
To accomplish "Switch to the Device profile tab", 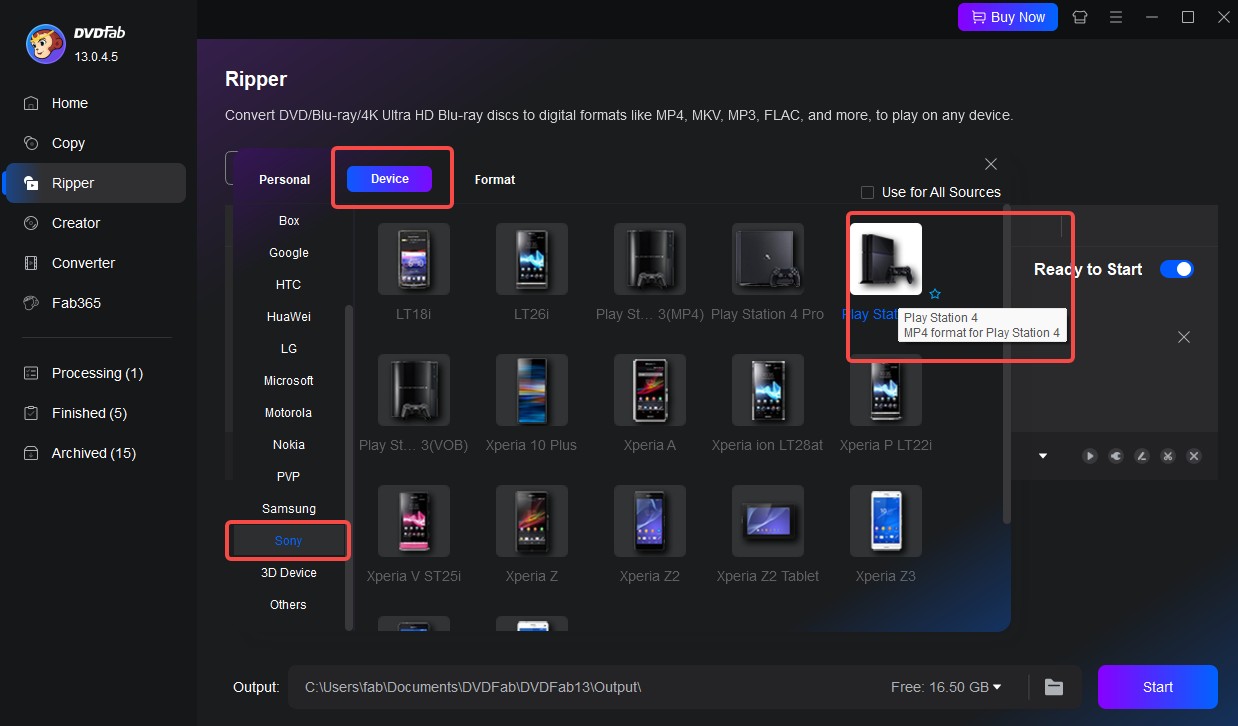I will 390,179.
